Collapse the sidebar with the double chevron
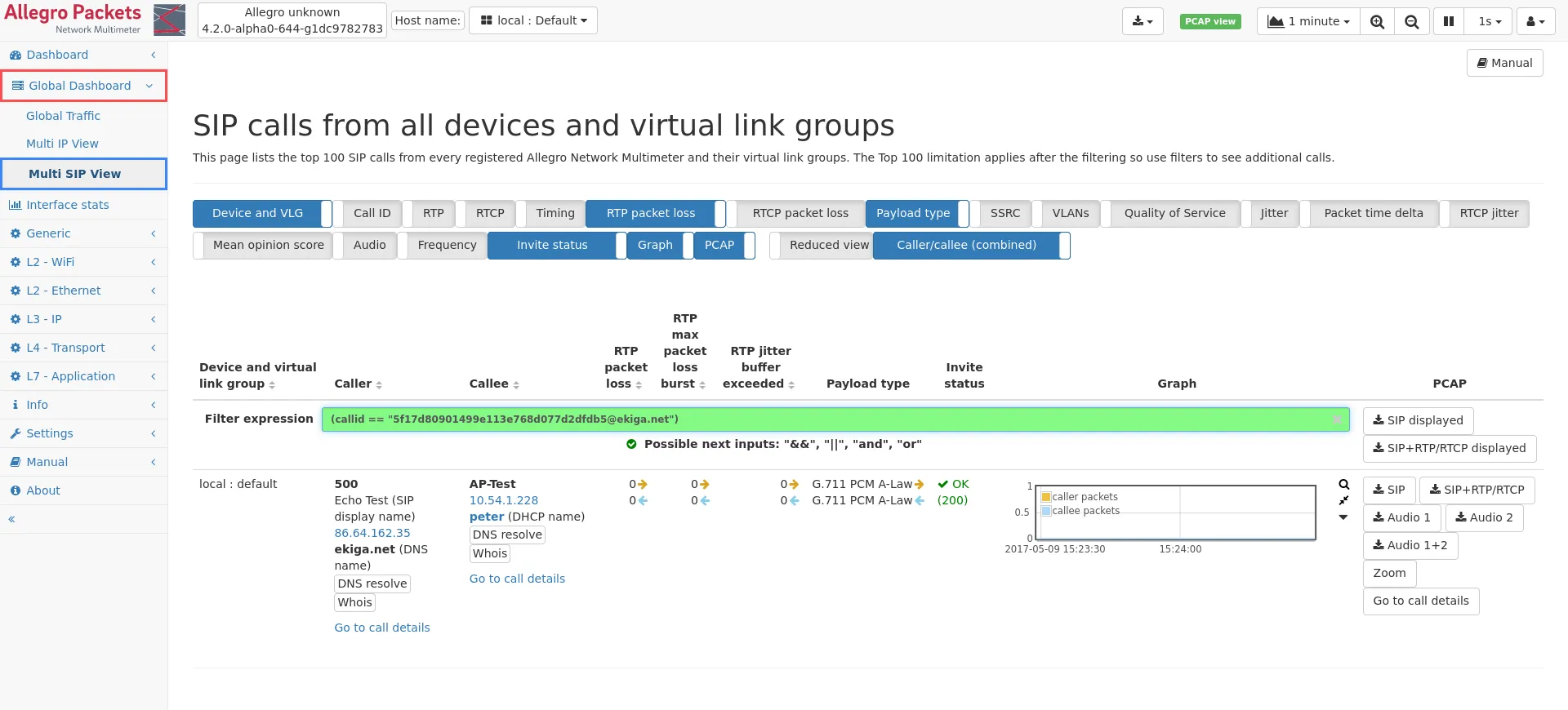 pyautogui.click(x=11, y=519)
